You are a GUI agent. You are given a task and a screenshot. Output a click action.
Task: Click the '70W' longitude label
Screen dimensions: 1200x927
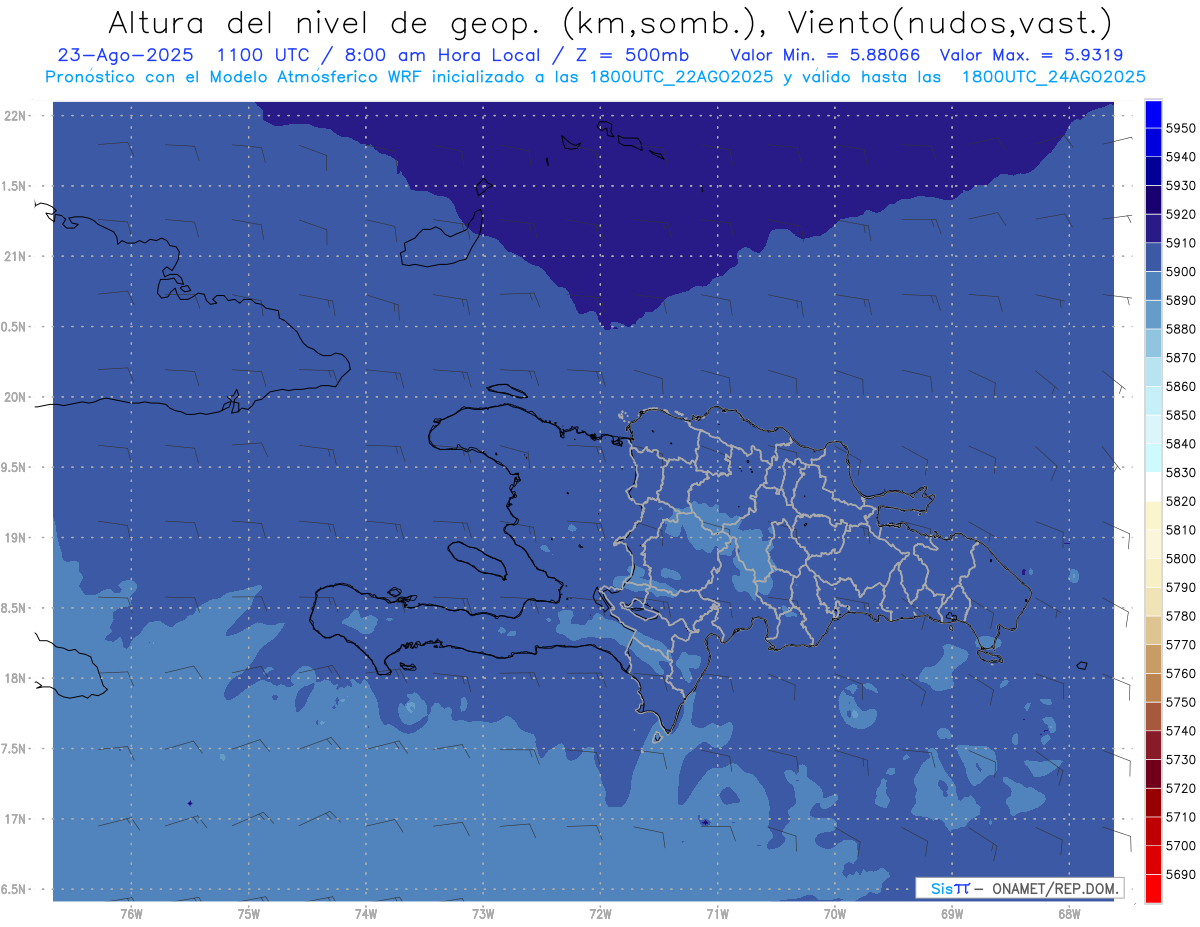click(x=835, y=913)
